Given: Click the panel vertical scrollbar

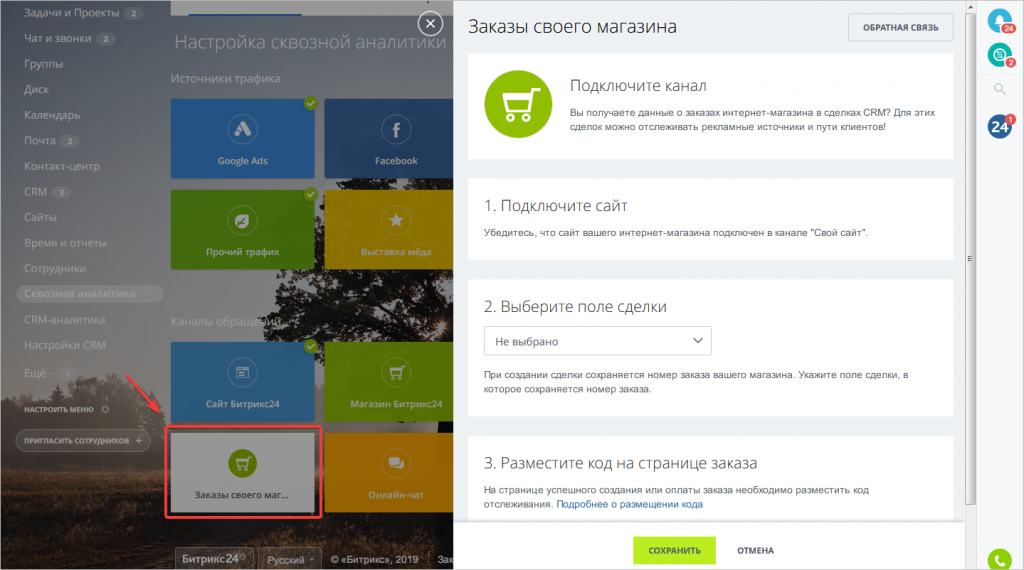Looking at the screenshot, I should [970, 259].
